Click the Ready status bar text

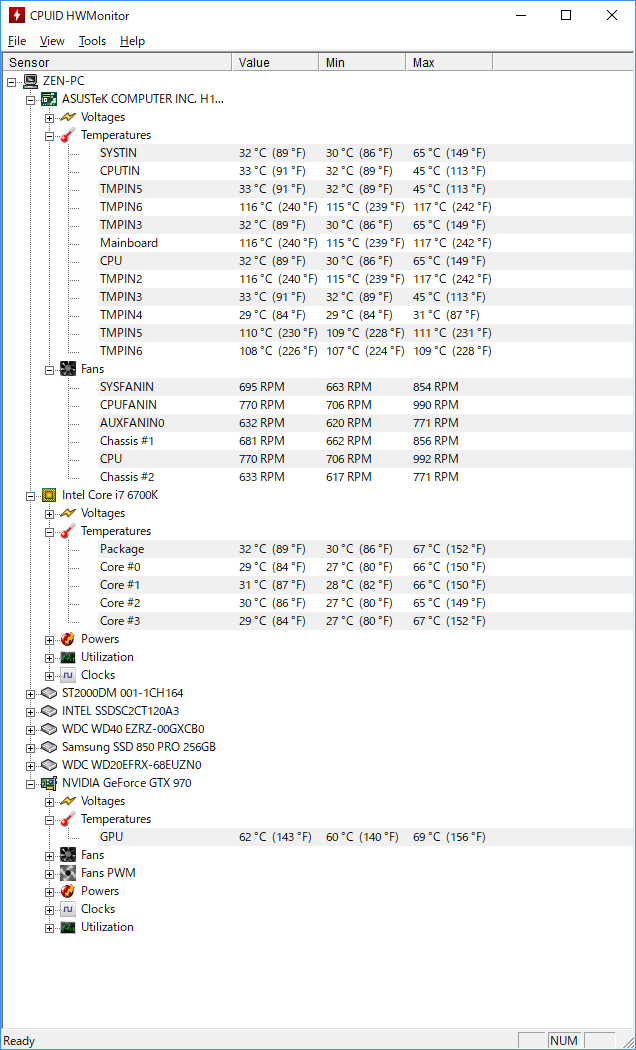click(x=19, y=1041)
